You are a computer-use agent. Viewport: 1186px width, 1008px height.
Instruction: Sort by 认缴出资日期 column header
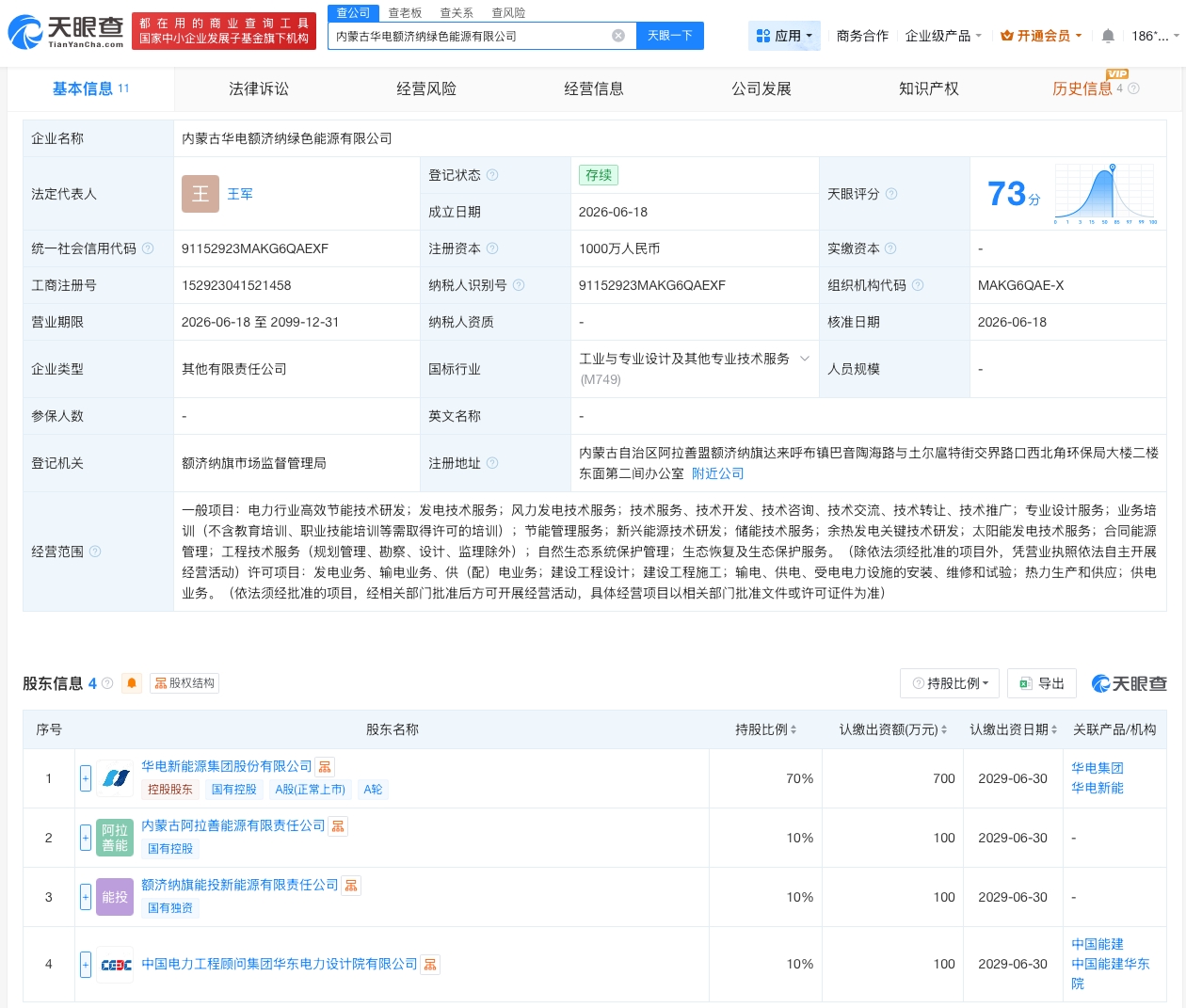click(x=1013, y=729)
